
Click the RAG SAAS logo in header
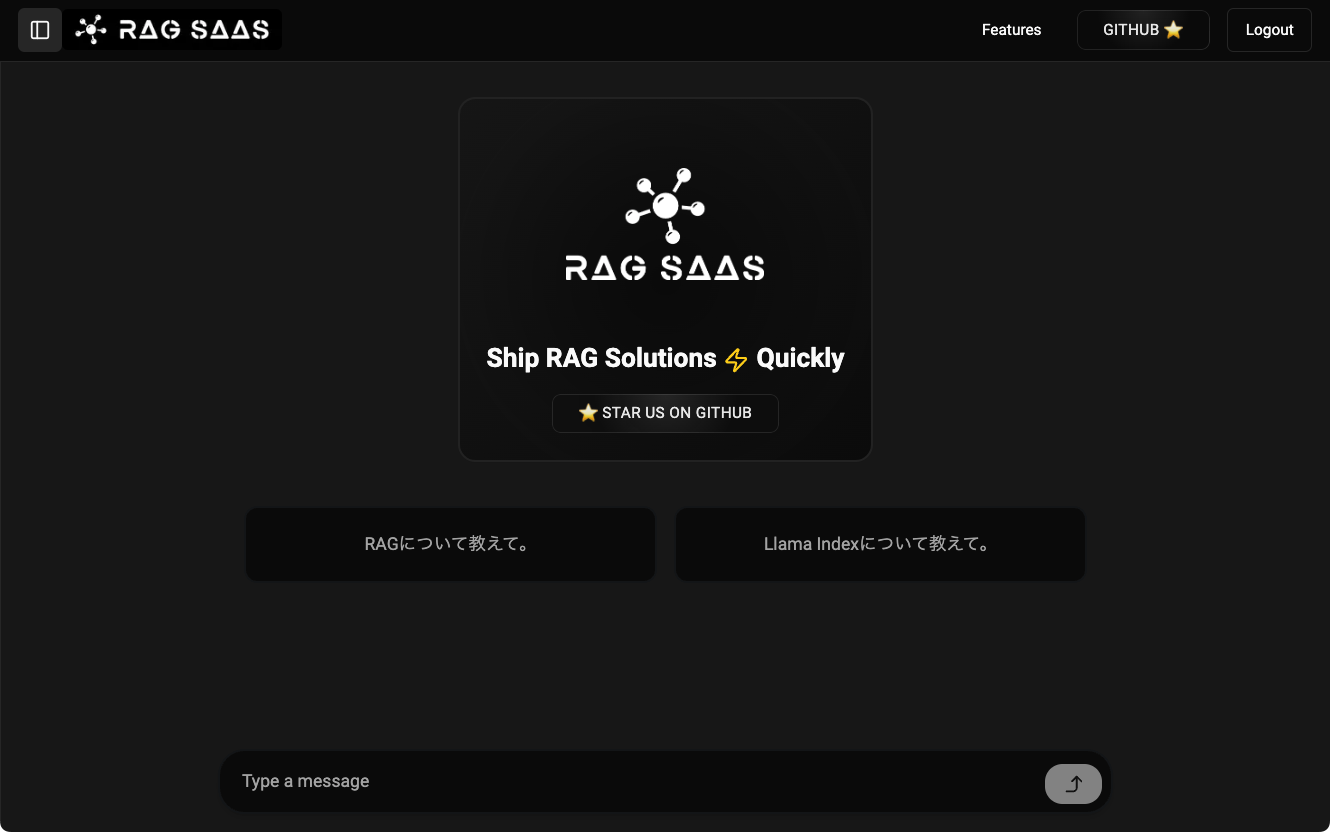click(173, 30)
